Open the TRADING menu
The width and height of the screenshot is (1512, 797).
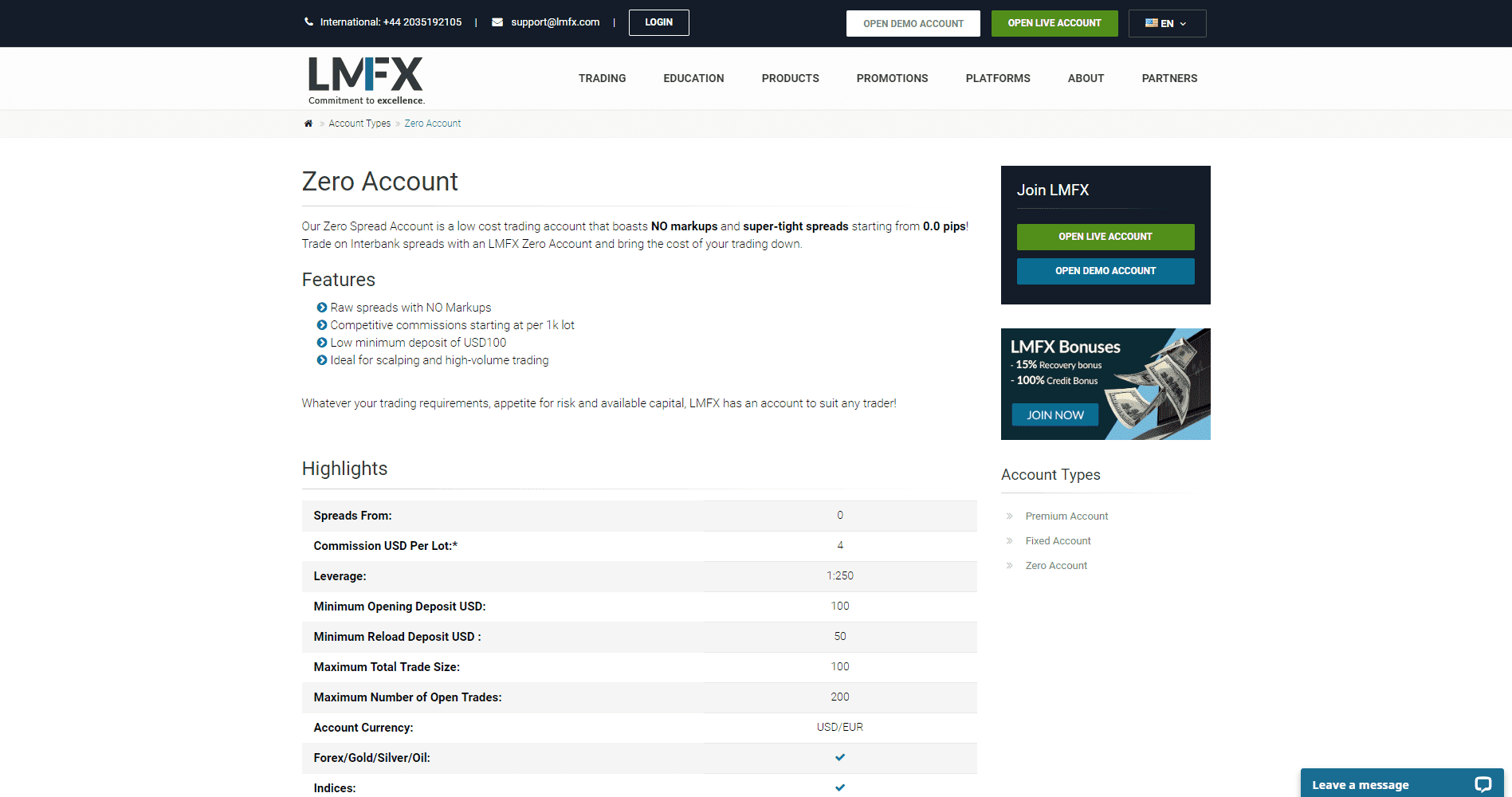(602, 78)
